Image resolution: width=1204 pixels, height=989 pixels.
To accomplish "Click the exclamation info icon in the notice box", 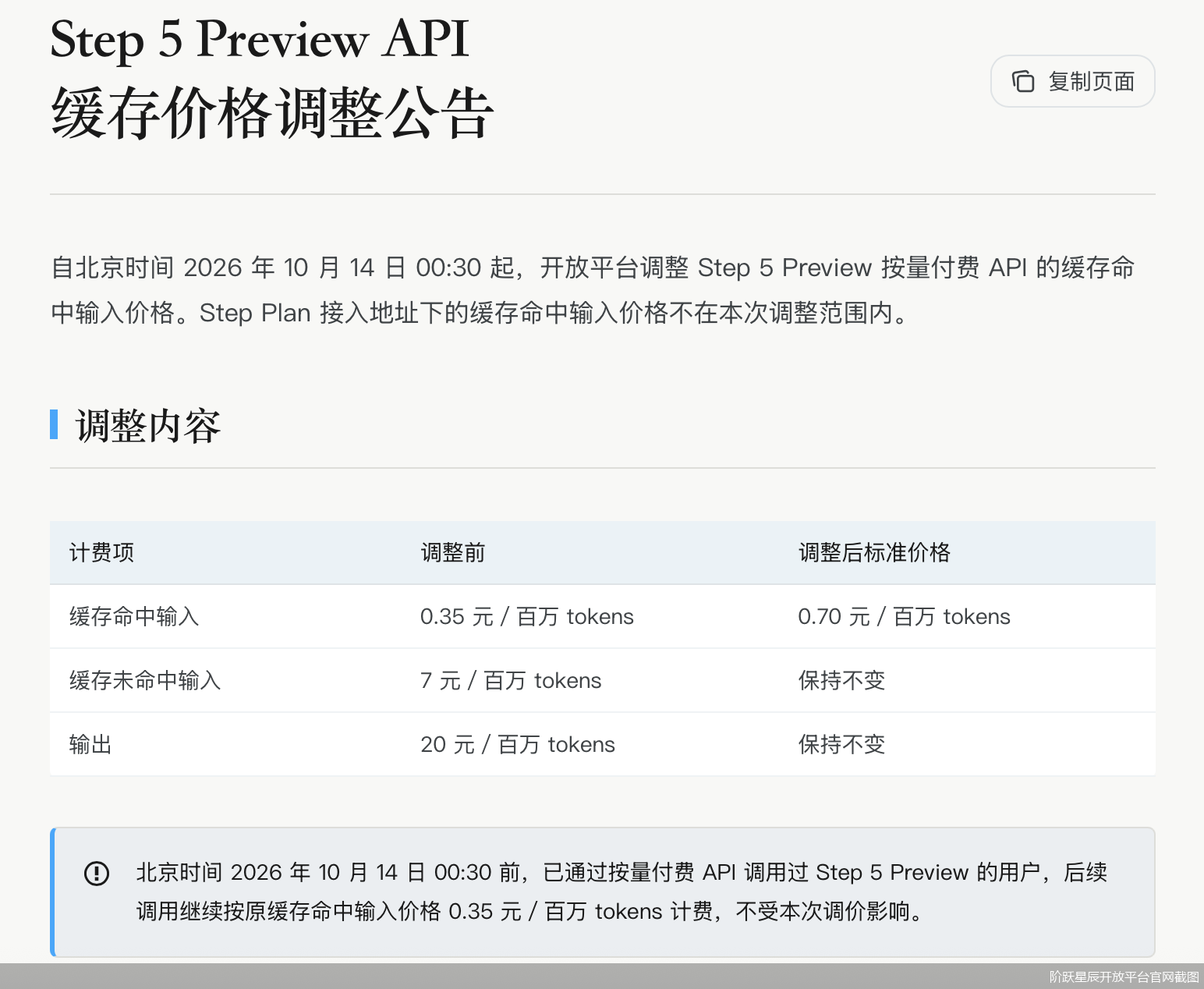I will [97, 873].
